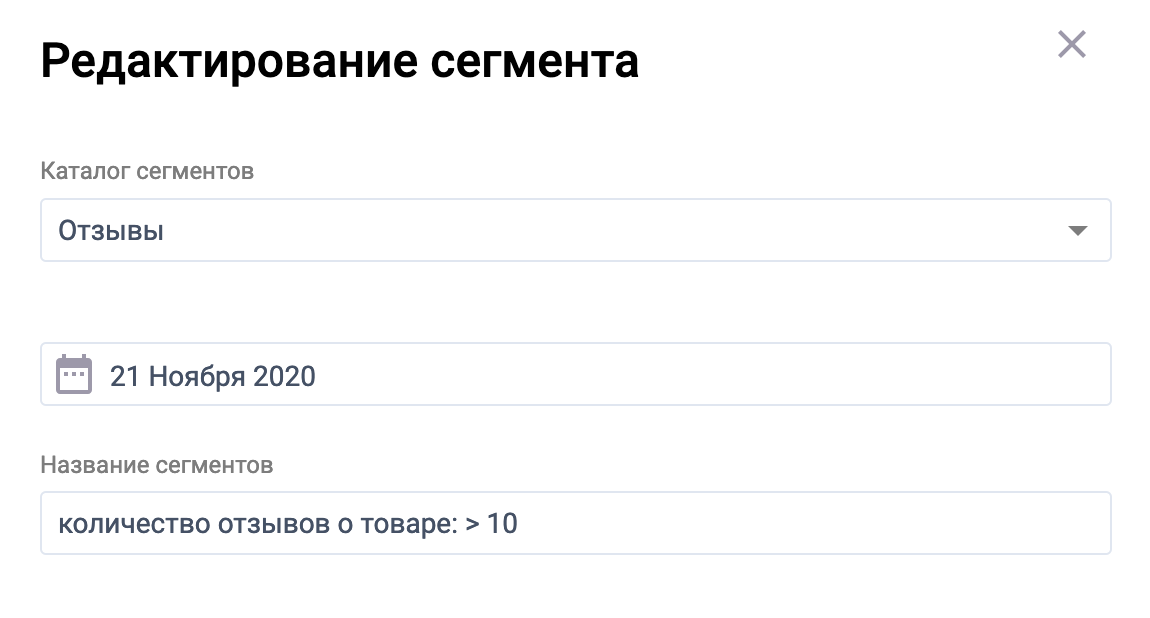Image resolution: width=1150 pixels, height=618 pixels.
Task: Select the Отзывы catalog value
Action: [111, 231]
